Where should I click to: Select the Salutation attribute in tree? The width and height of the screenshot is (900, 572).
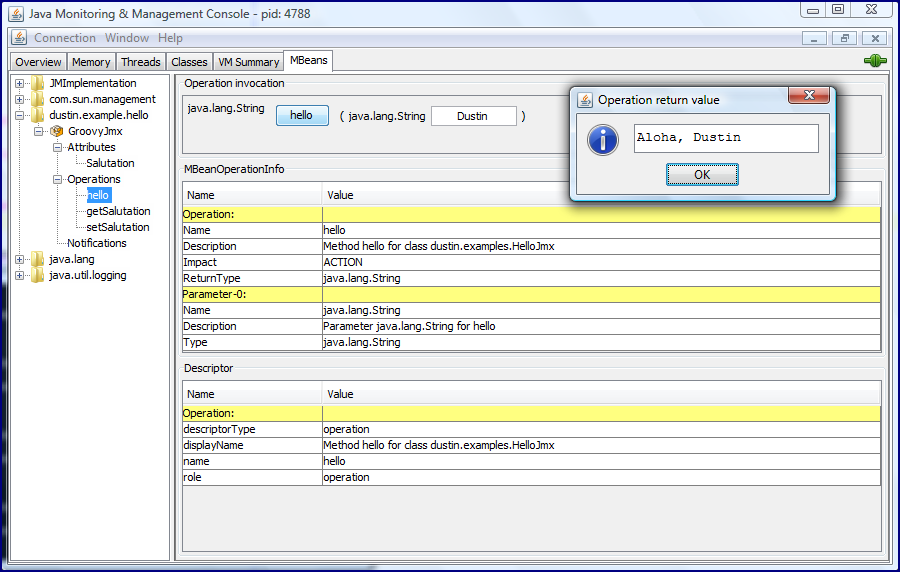(x=110, y=164)
